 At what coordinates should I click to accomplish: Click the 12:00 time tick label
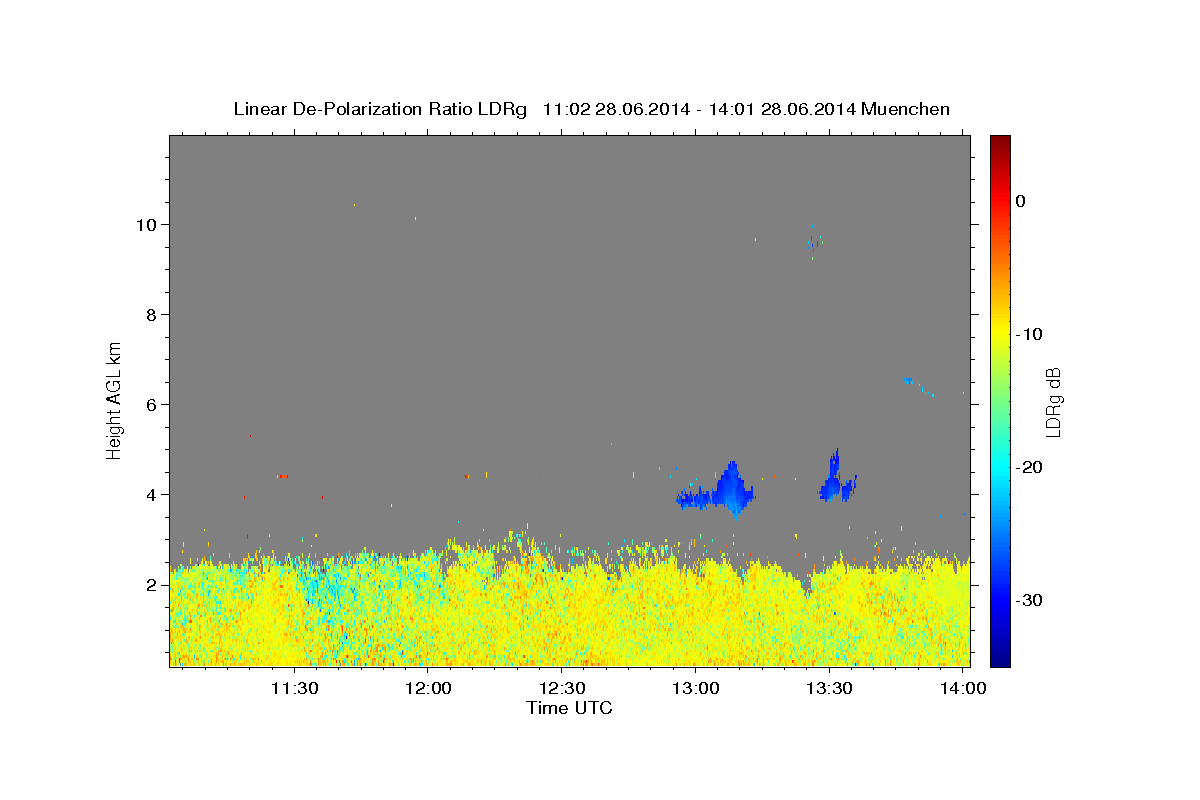[x=428, y=688]
